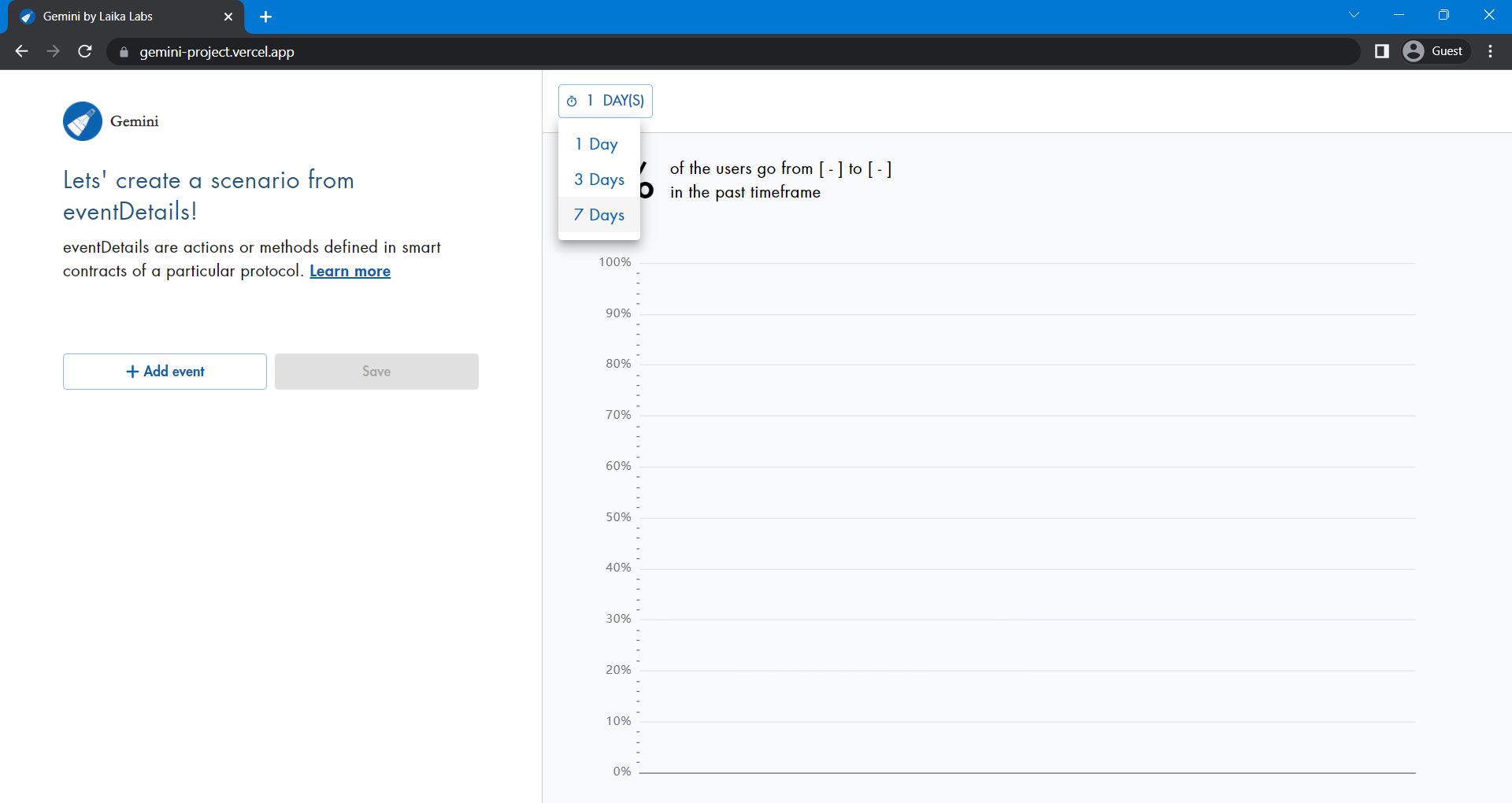Viewport: 1512px width, 803px height.
Task: Click the forward navigation arrow
Action: (x=54, y=51)
